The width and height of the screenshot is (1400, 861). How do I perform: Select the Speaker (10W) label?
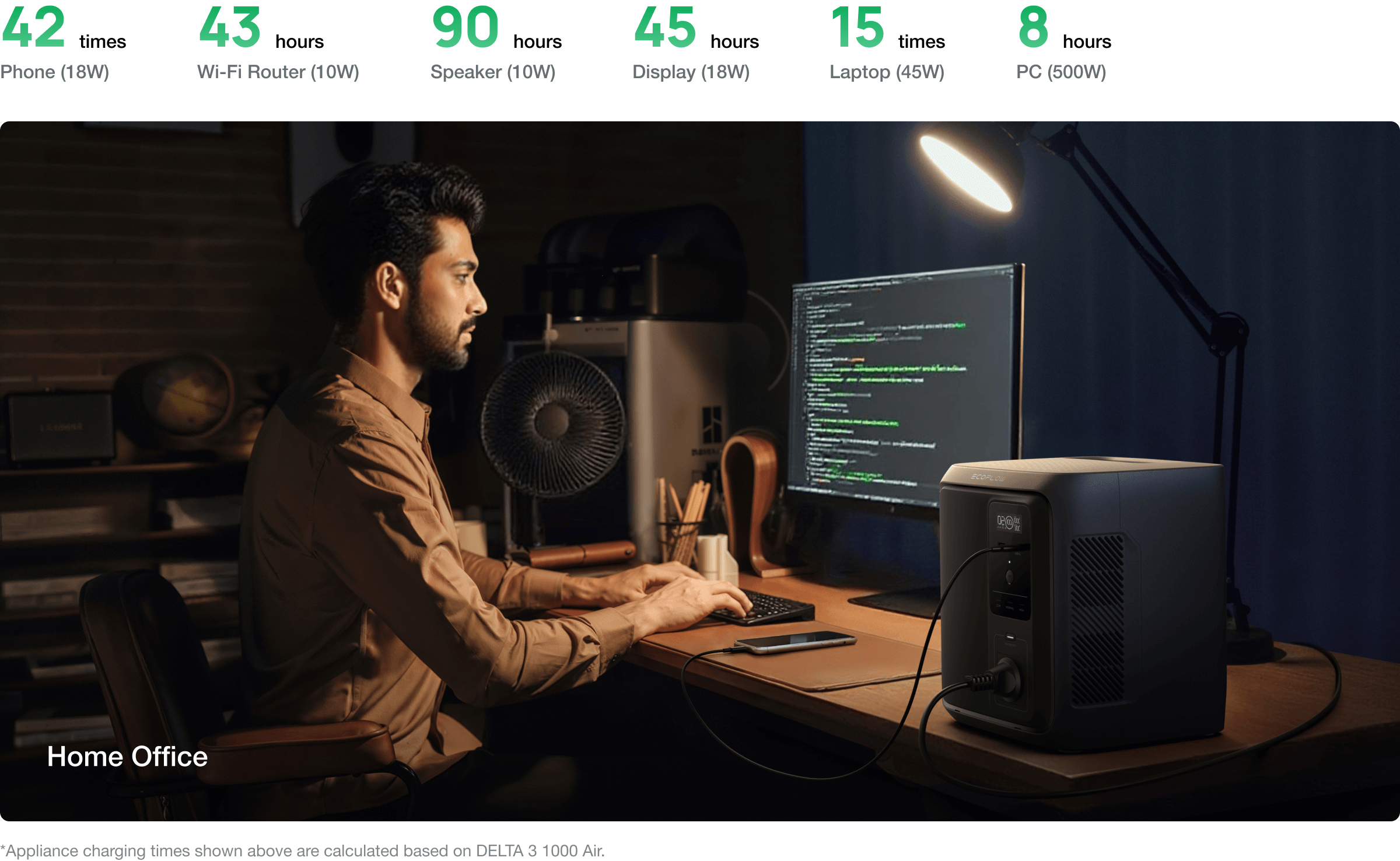click(x=492, y=72)
